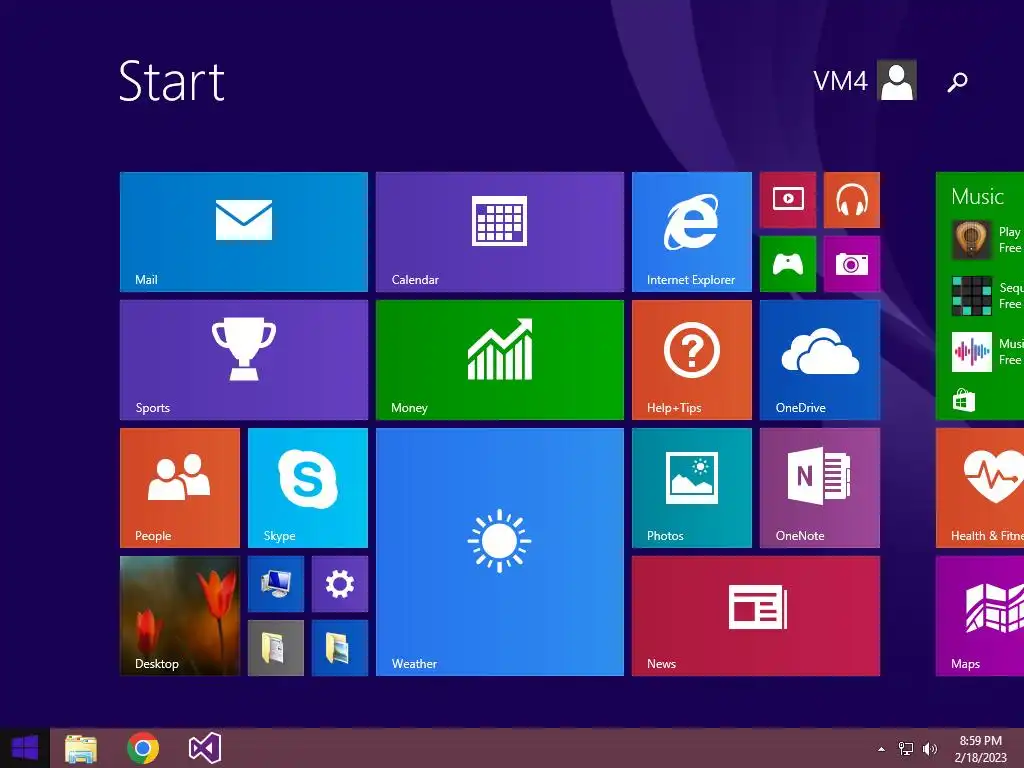Open the PC settings gear tile

click(340, 584)
